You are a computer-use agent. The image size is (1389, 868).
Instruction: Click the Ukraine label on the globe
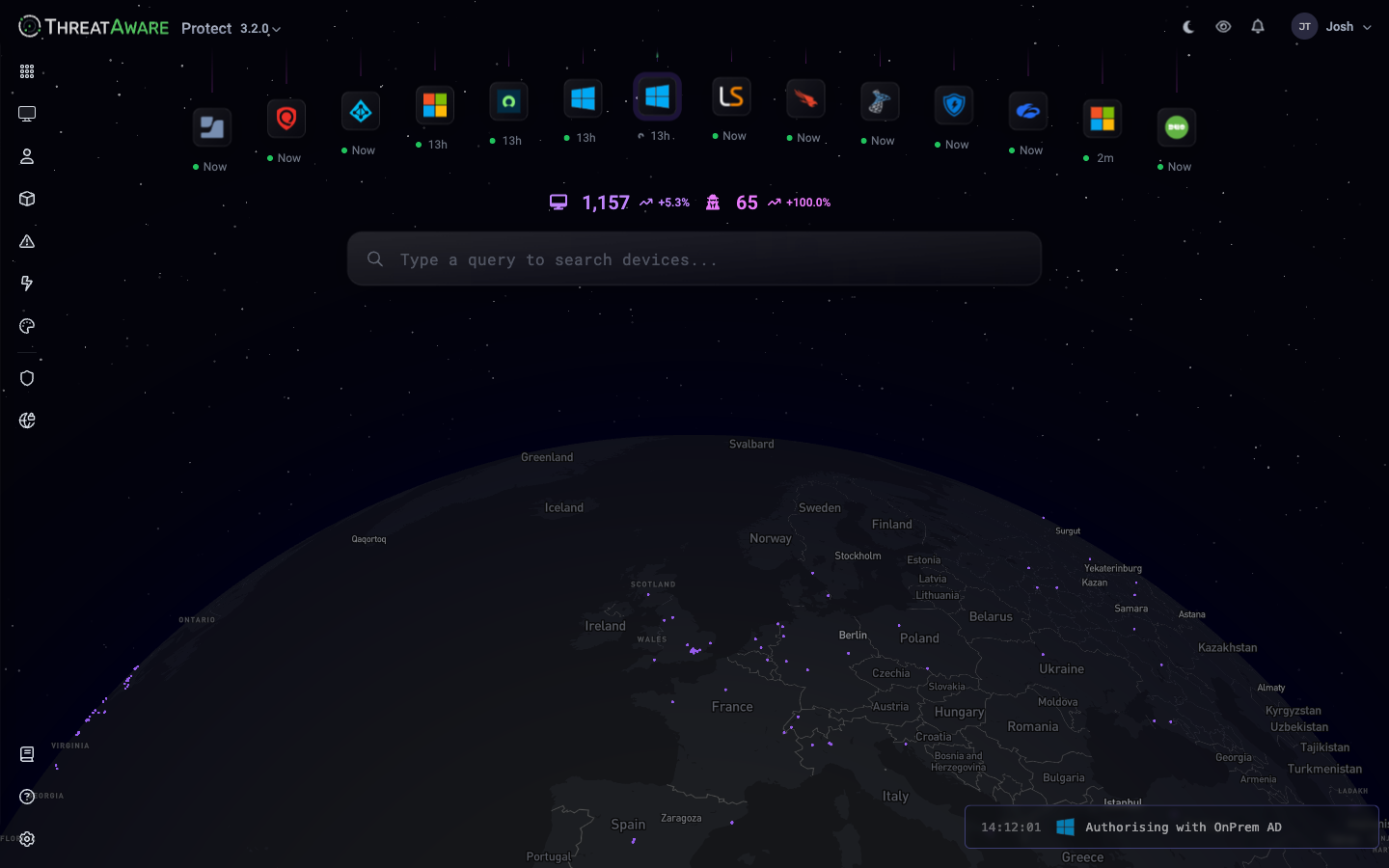1061,668
